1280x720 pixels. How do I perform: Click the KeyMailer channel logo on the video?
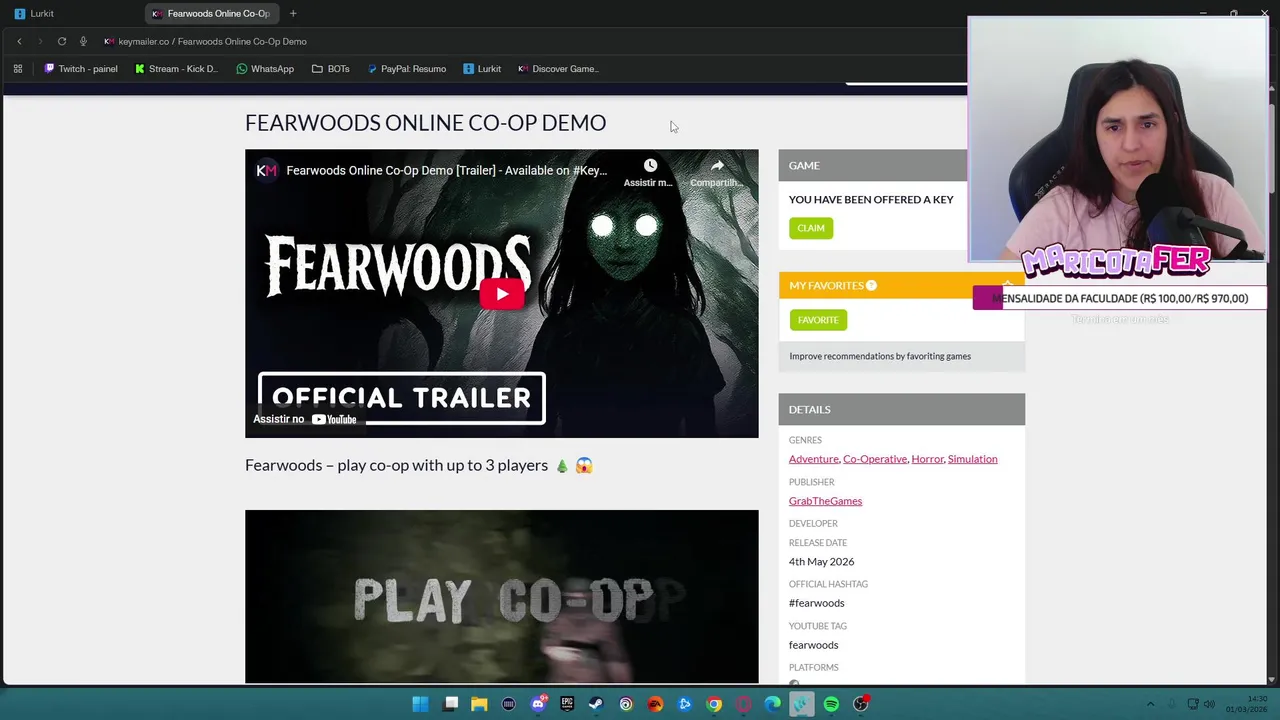[266, 171]
